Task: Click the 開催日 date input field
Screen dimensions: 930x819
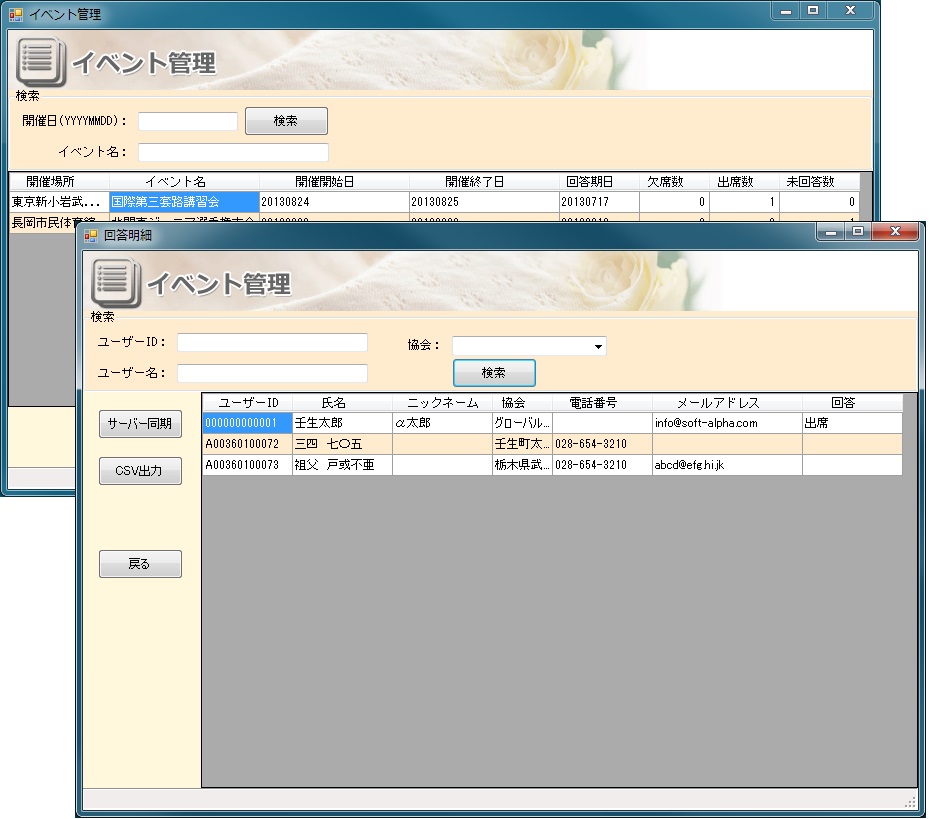Action: coord(187,121)
